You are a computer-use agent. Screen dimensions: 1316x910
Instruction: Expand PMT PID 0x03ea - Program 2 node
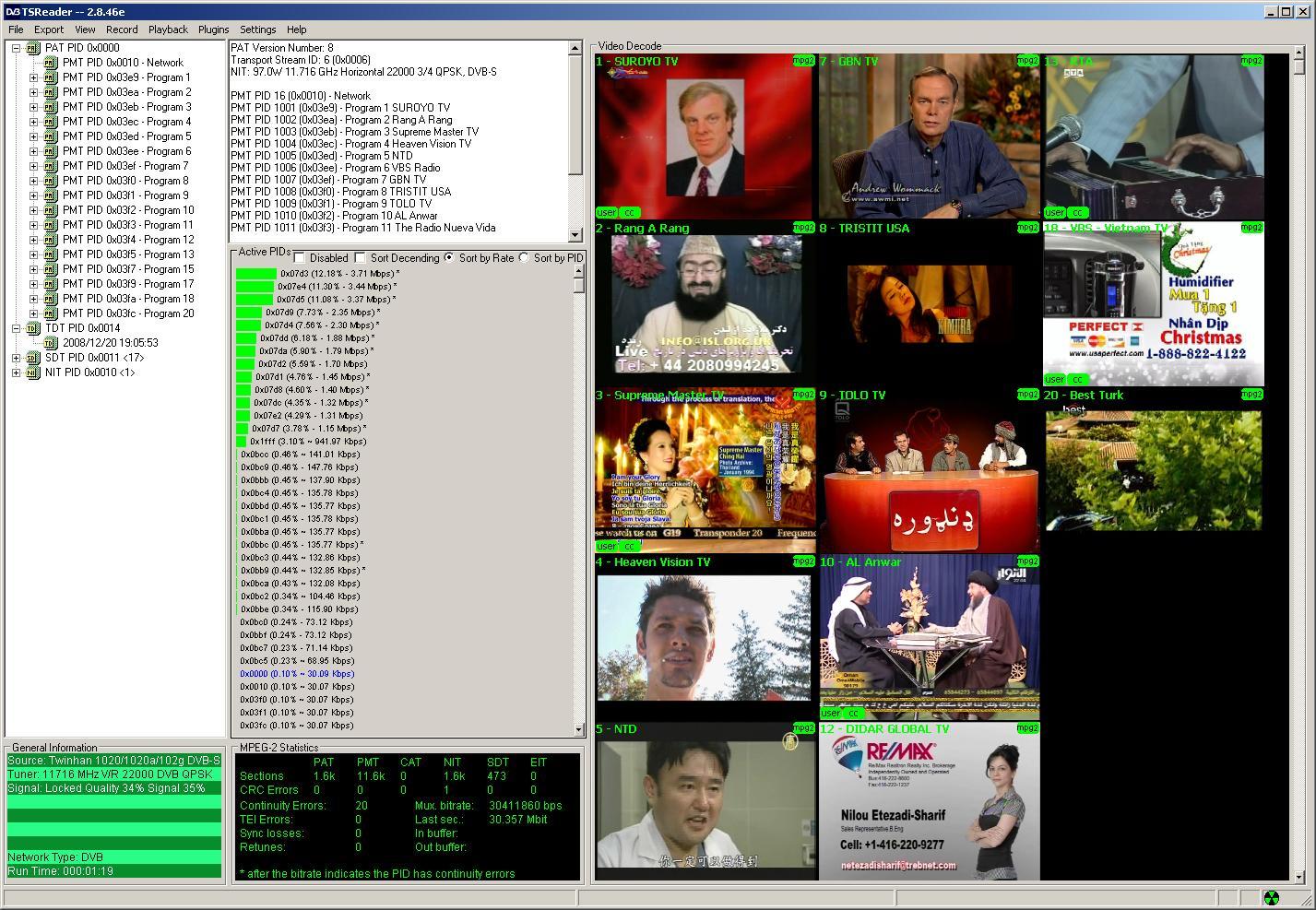(x=33, y=92)
